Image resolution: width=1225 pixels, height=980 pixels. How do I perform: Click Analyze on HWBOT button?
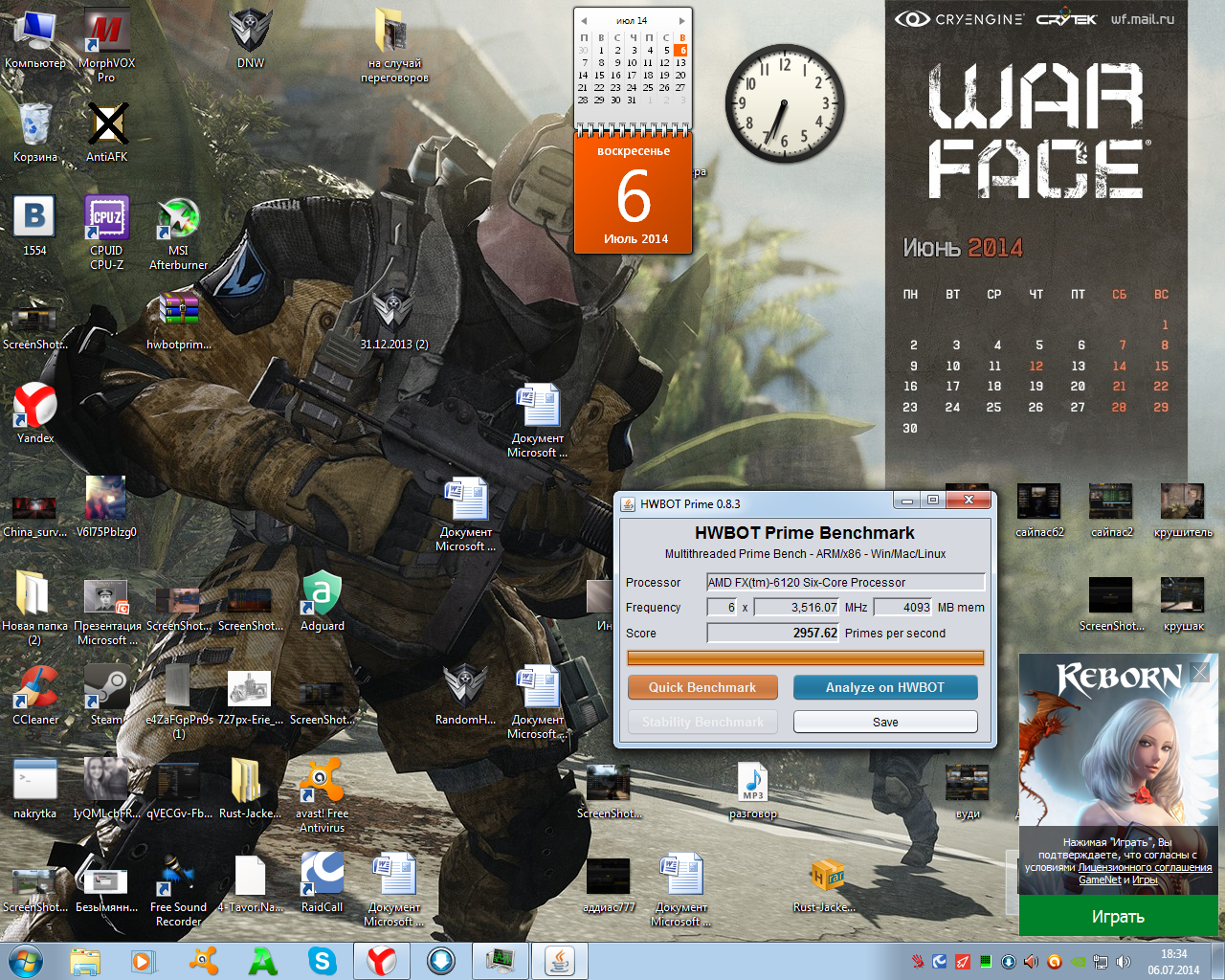click(885, 687)
